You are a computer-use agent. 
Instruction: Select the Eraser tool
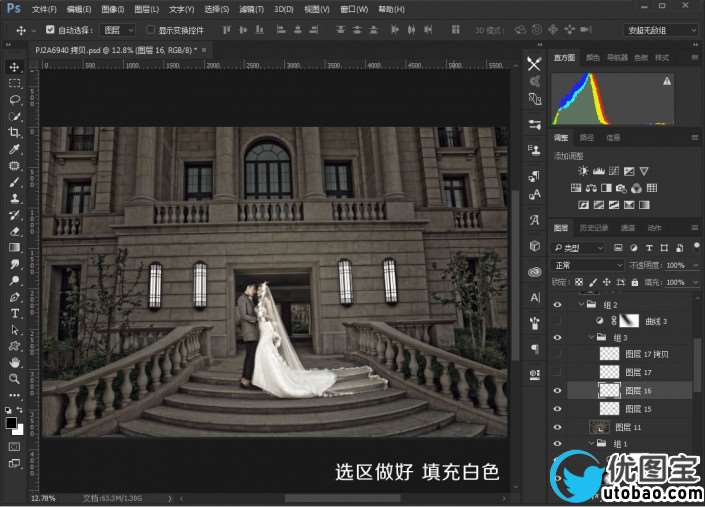[x=14, y=231]
